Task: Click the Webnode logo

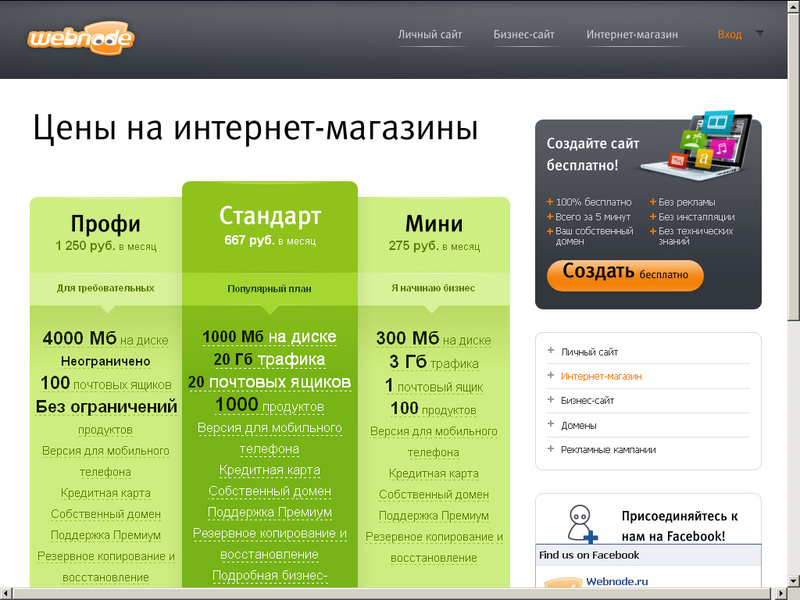Action: pos(81,38)
